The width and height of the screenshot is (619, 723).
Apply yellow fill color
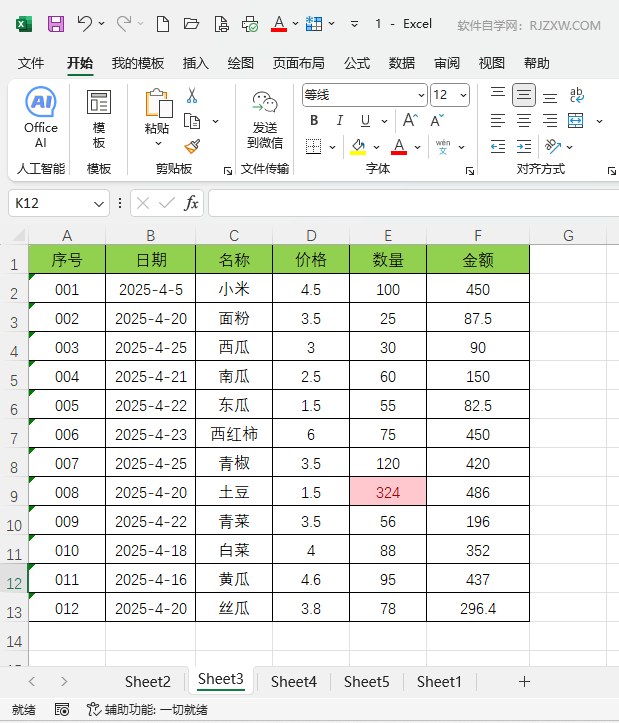(358, 147)
